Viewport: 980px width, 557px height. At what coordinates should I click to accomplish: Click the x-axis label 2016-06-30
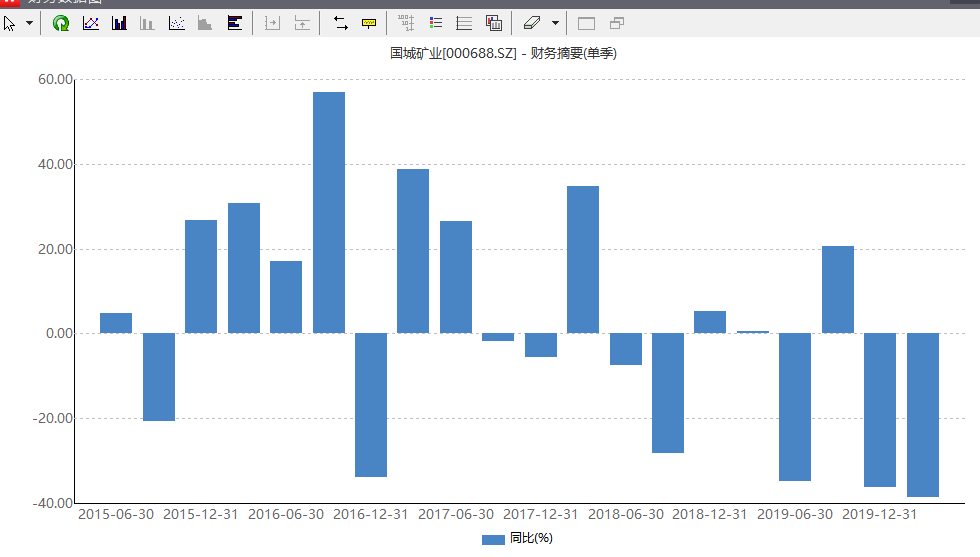[x=286, y=514]
